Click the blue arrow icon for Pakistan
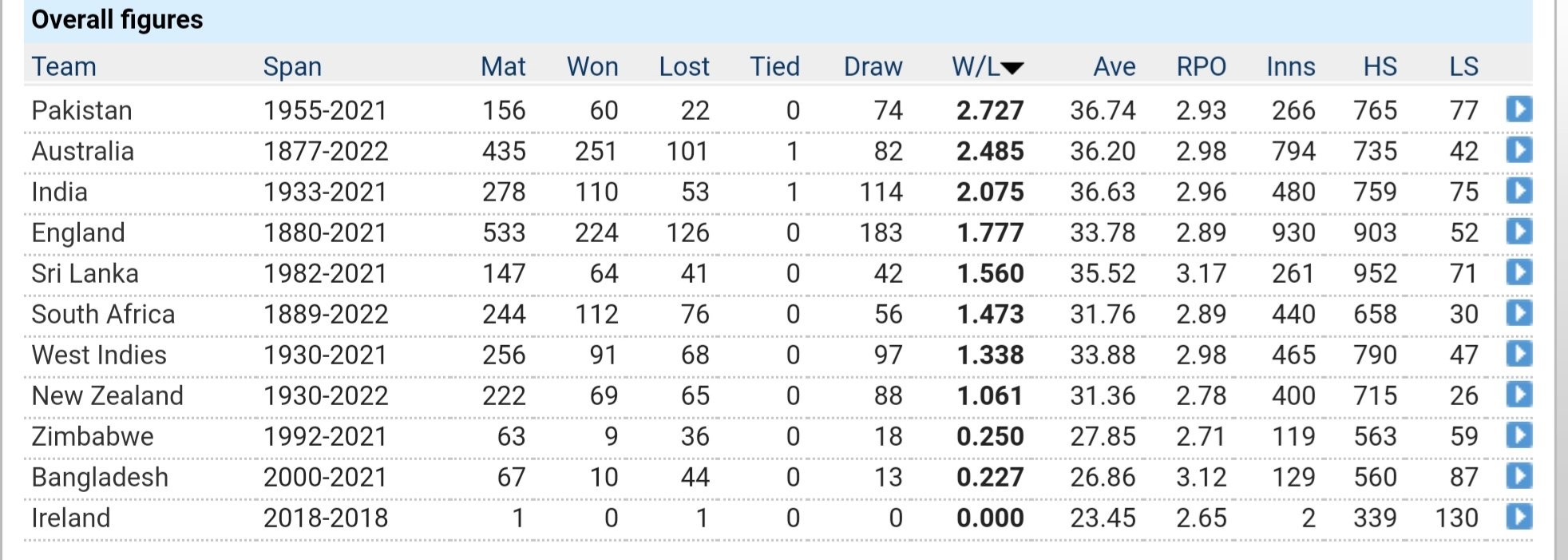1568x560 pixels. point(1519,109)
